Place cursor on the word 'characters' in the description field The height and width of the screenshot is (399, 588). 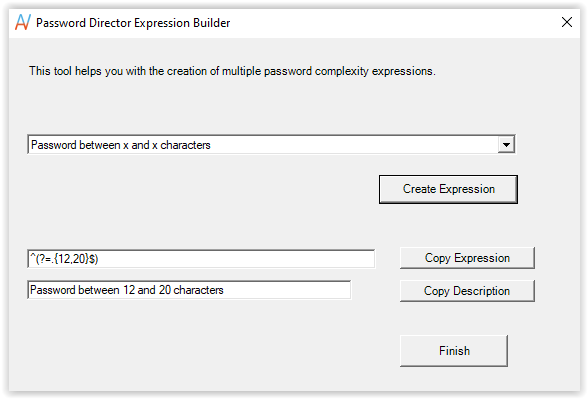point(198,290)
